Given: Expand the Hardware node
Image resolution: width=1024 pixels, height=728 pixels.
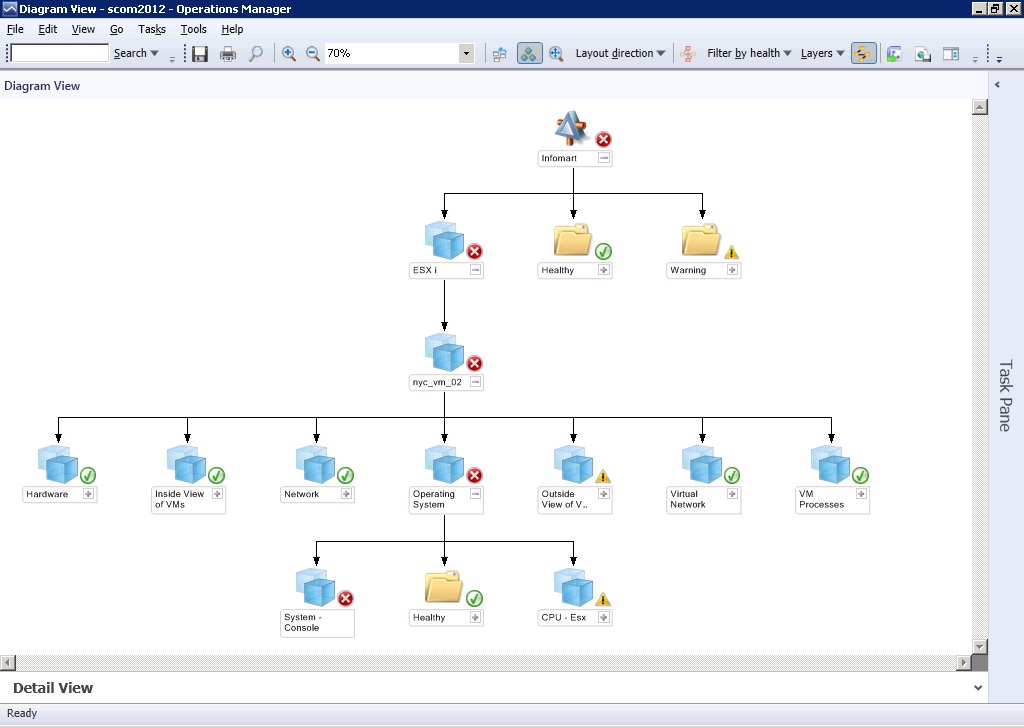Looking at the screenshot, I should coord(88,494).
